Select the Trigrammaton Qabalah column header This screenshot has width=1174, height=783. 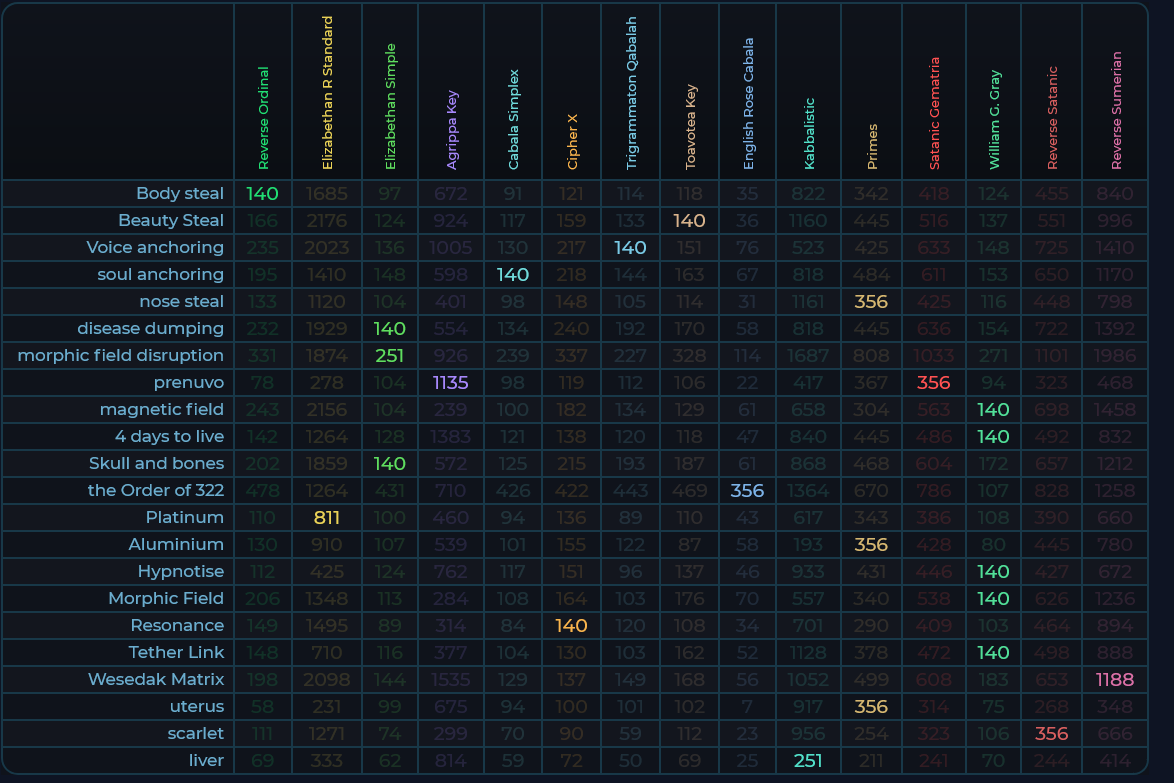click(631, 93)
